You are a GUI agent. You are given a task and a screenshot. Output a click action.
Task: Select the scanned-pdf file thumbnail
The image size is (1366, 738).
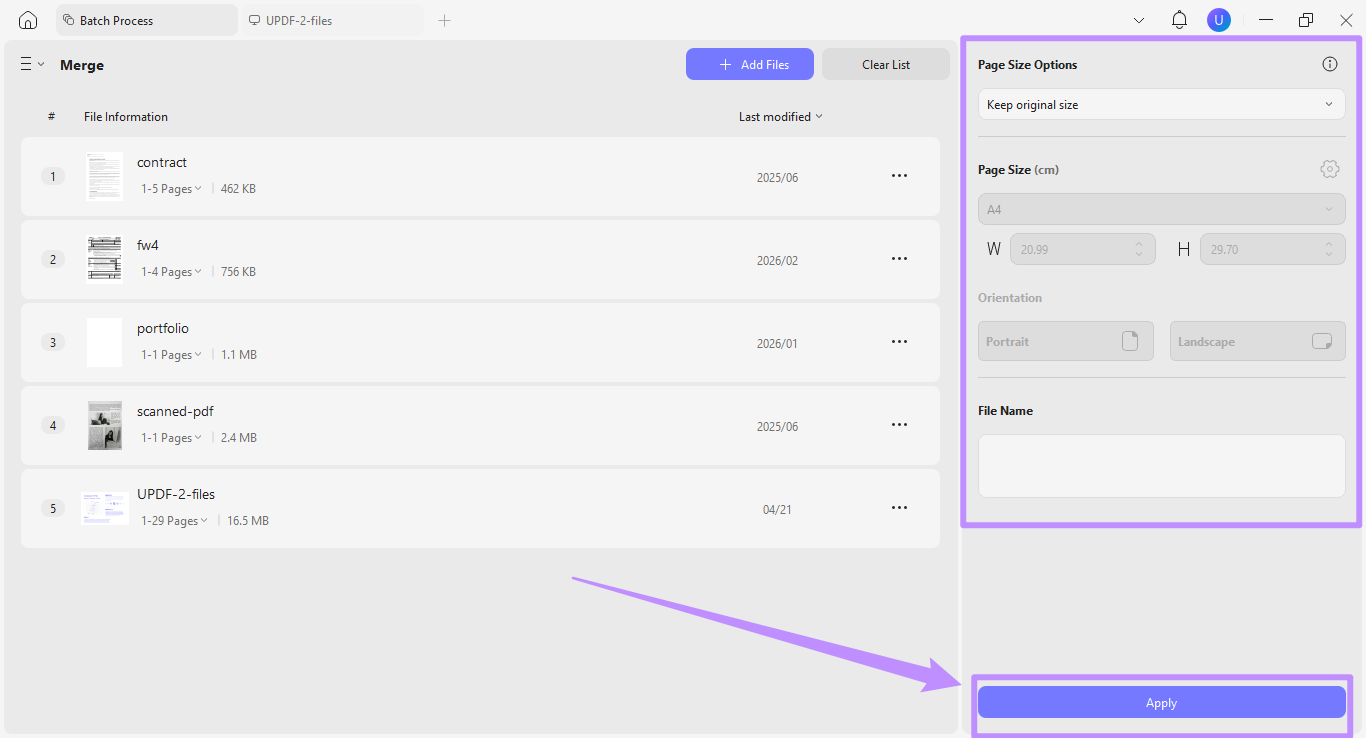pyautogui.click(x=104, y=425)
